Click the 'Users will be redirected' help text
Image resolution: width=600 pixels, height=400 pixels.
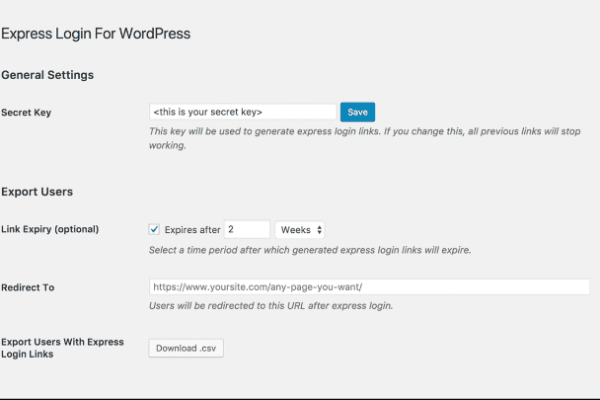(271, 306)
